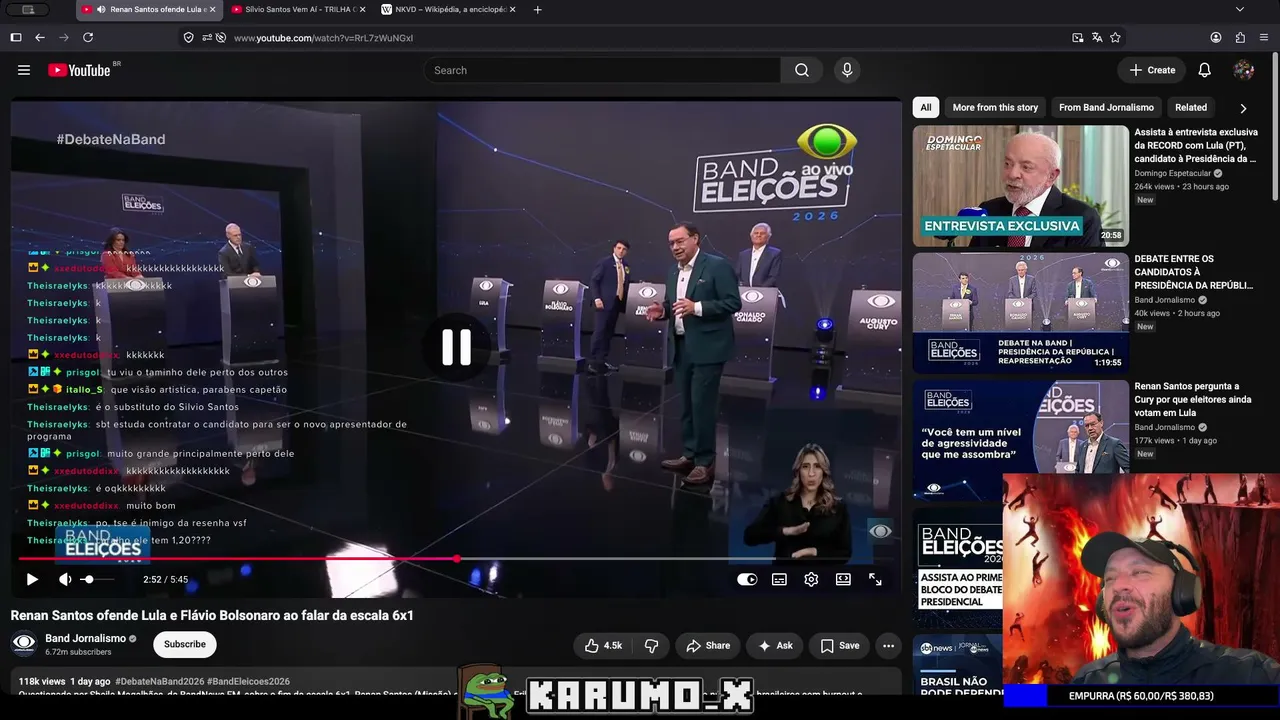Open the account avatar menu
The width and height of the screenshot is (1280, 720).
click(x=1244, y=70)
